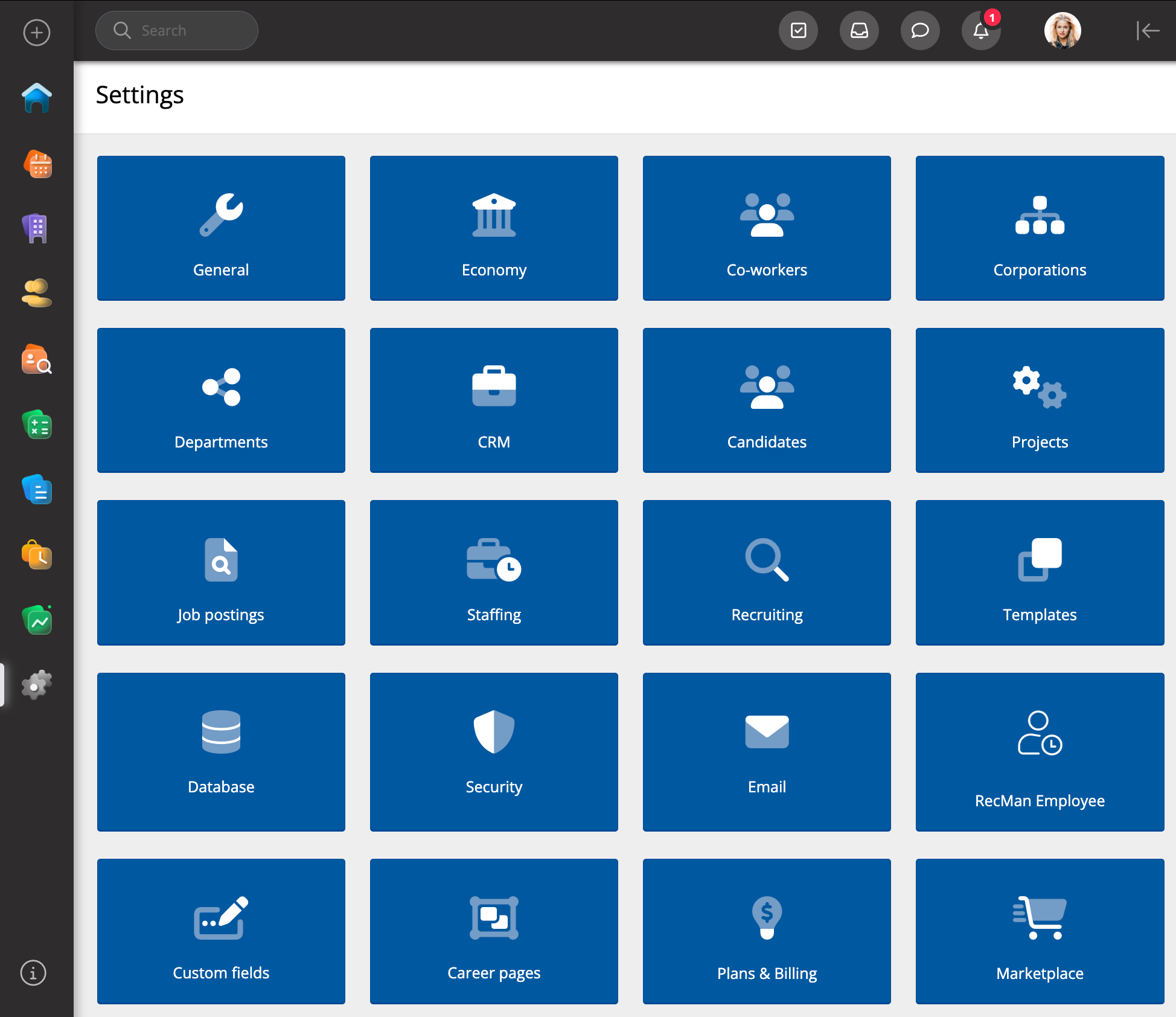The height and width of the screenshot is (1017, 1176).
Task: Click the chat bubble icon in the top bar
Action: tap(919, 31)
